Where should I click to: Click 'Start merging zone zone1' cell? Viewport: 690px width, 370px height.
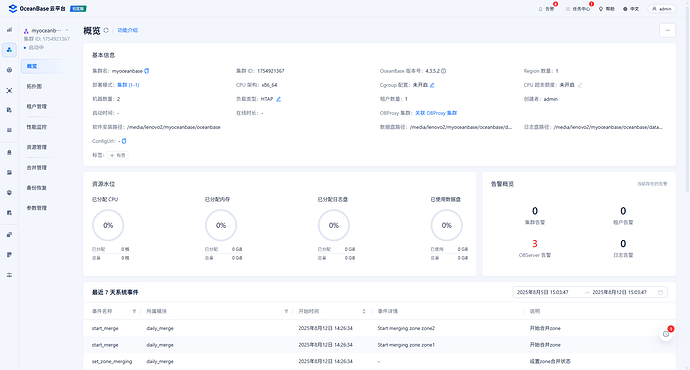pos(406,345)
